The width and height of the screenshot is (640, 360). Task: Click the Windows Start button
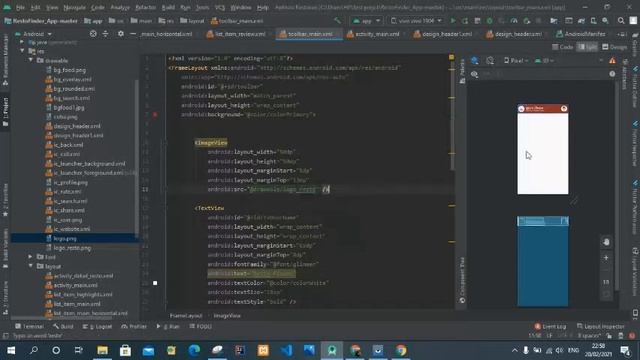pos(11,350)
